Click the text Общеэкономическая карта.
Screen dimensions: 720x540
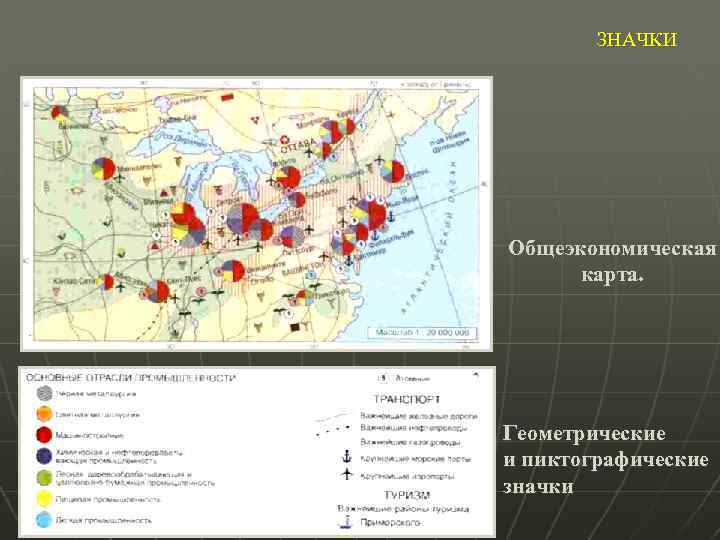(612, 262)
